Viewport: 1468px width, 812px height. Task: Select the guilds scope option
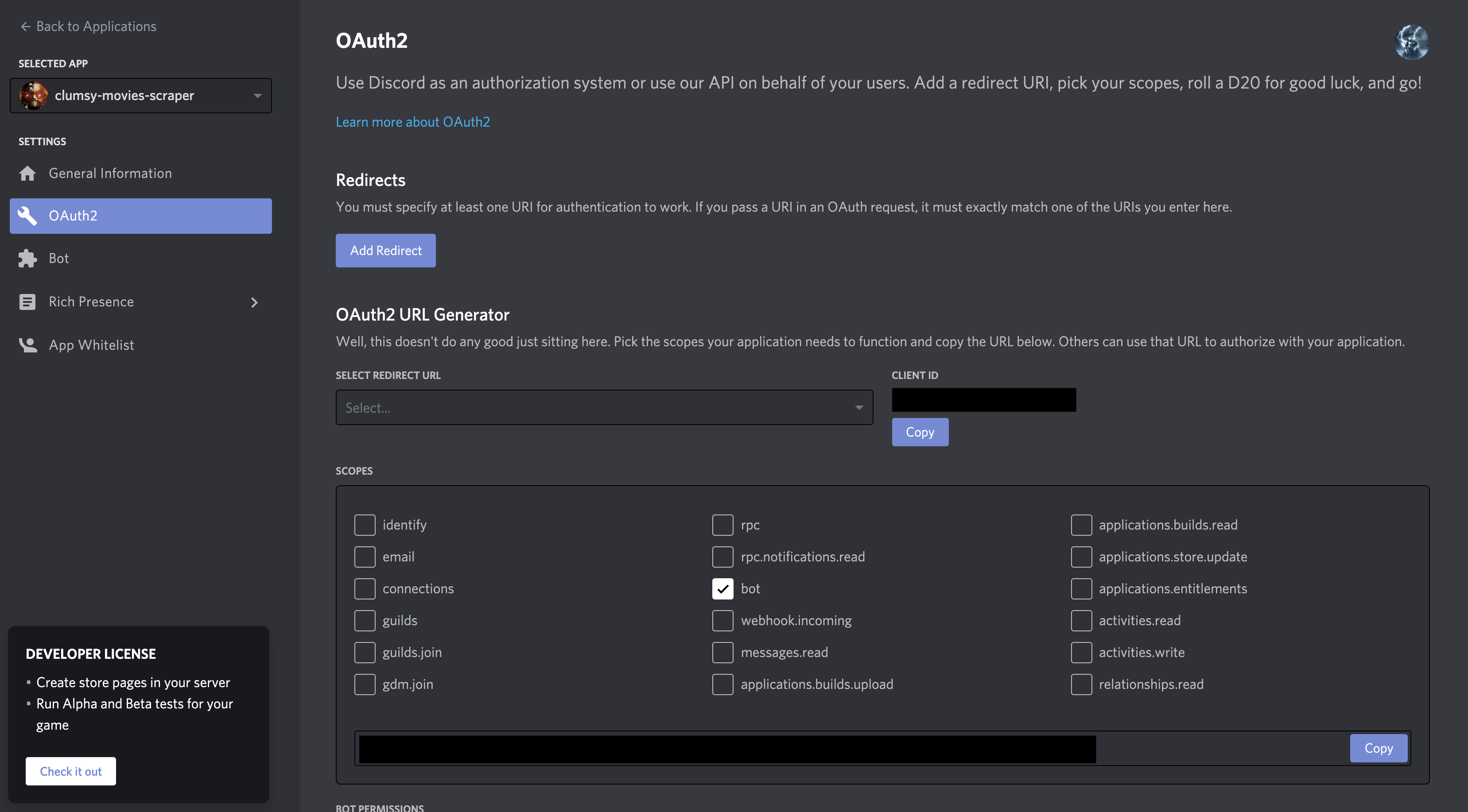364,620
